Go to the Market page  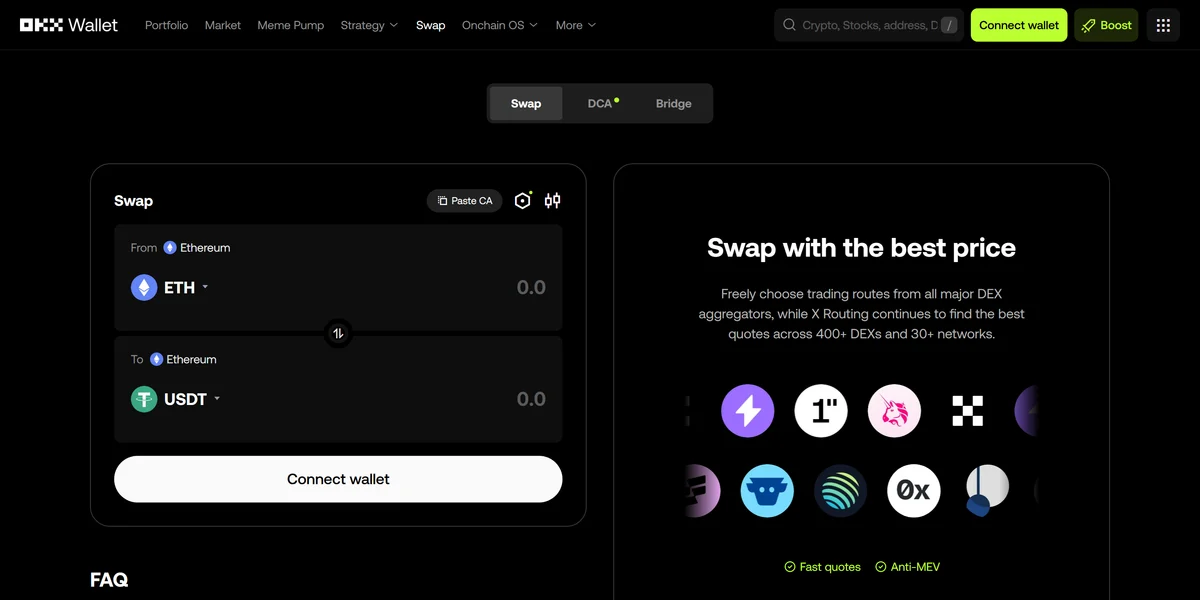coord(223,25)
